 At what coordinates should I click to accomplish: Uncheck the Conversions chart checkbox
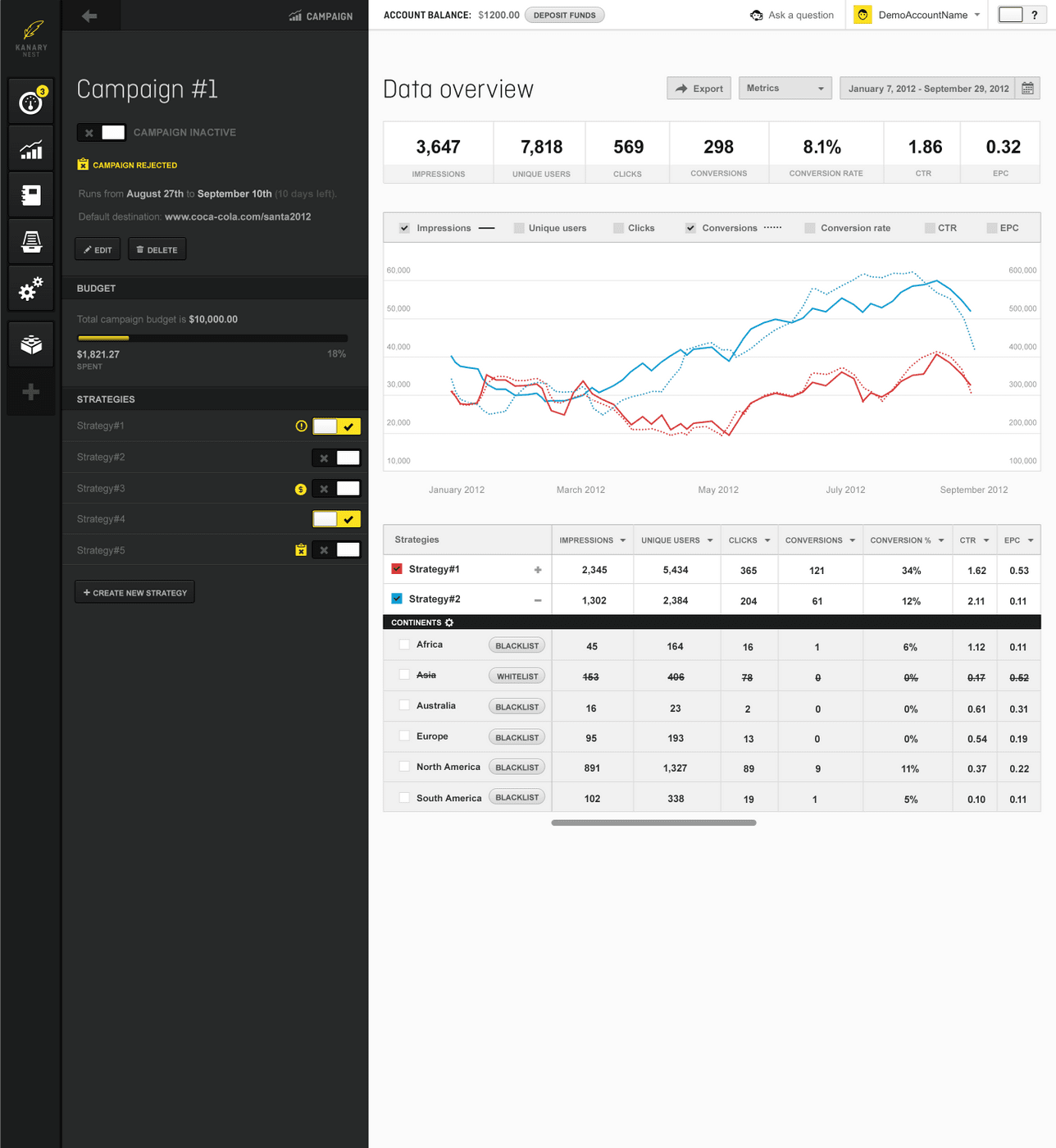tap(690, 228)
